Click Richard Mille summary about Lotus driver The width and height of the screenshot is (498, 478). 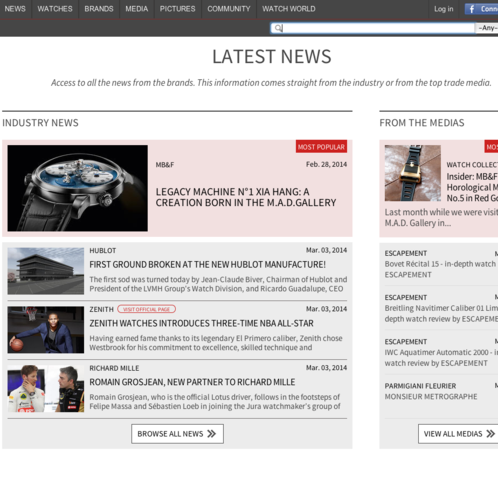(215, 402)
